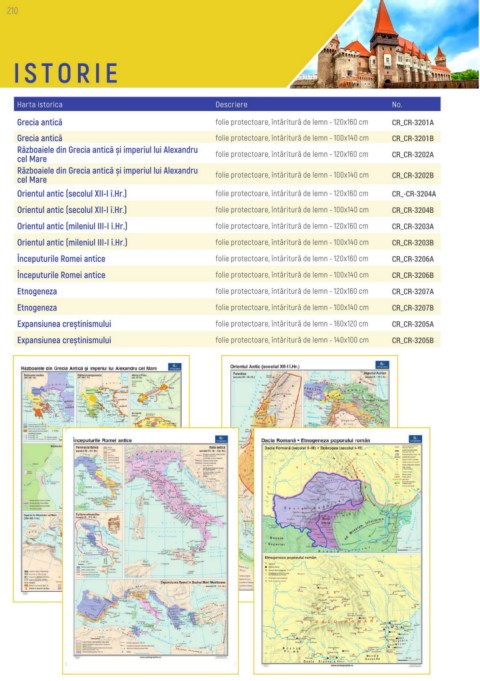The height and width of the screenshot is (681, 480).
Task: Click 'Expansiunea creștinismului' in the 3205A row
Action: (64, 324)
